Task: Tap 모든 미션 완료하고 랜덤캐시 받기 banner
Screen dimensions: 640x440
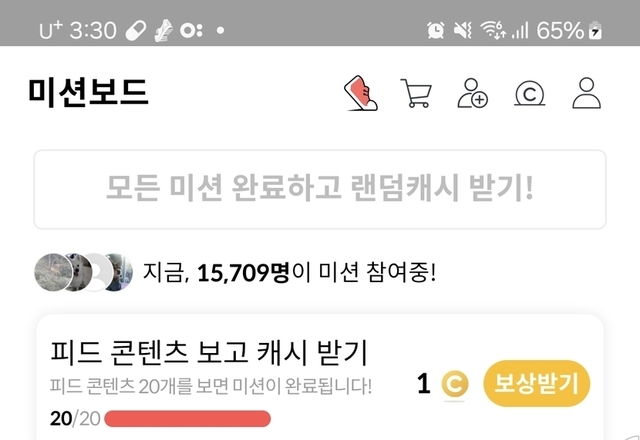Action: pyautogui.click(x=320, y=189)
